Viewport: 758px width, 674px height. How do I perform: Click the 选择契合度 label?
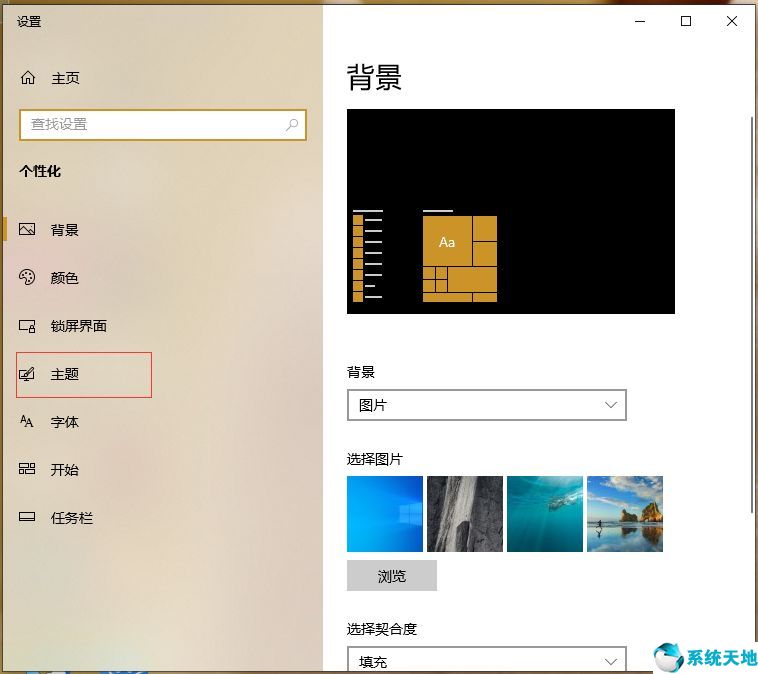382,629
